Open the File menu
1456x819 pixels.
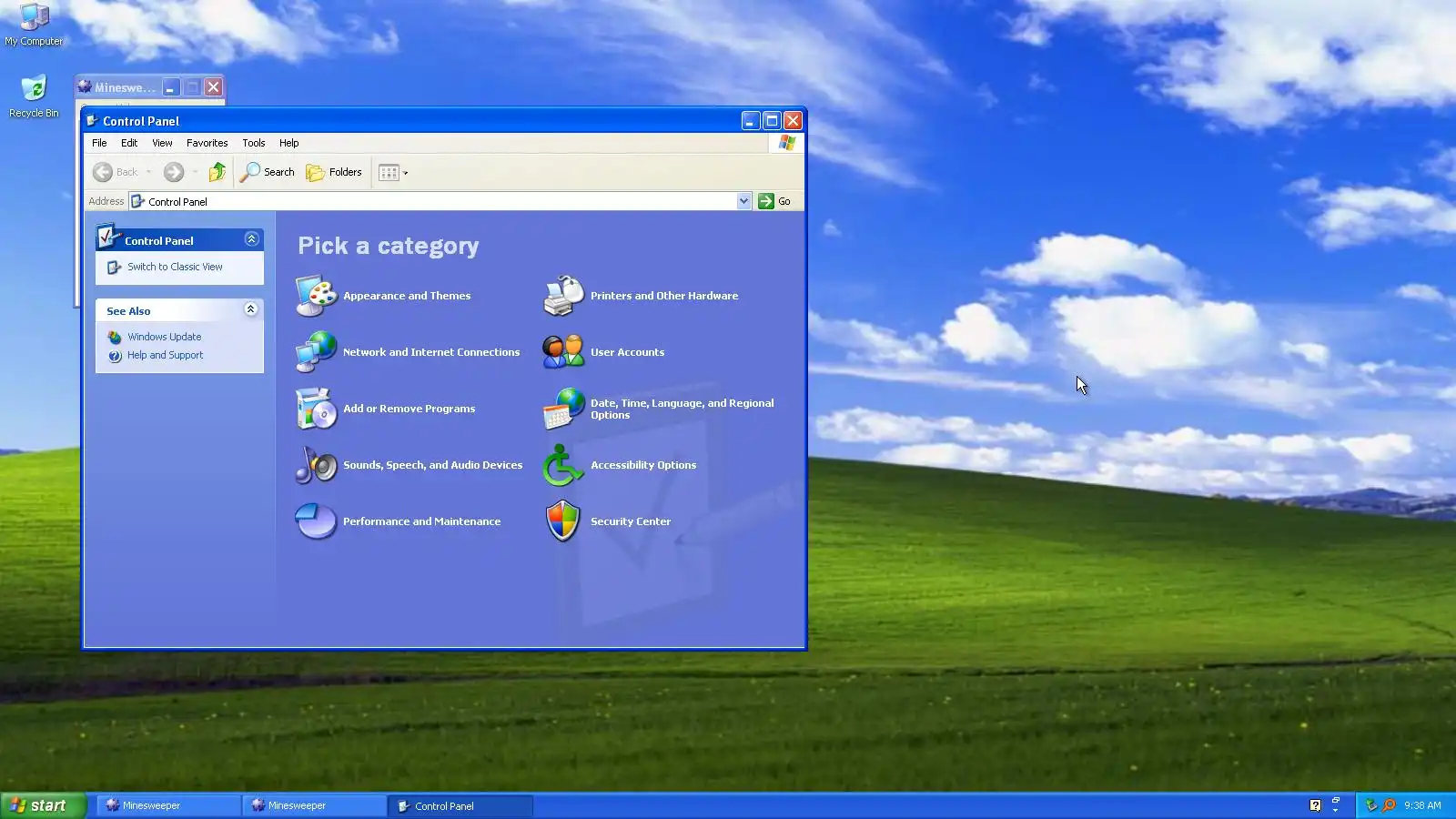99,143
